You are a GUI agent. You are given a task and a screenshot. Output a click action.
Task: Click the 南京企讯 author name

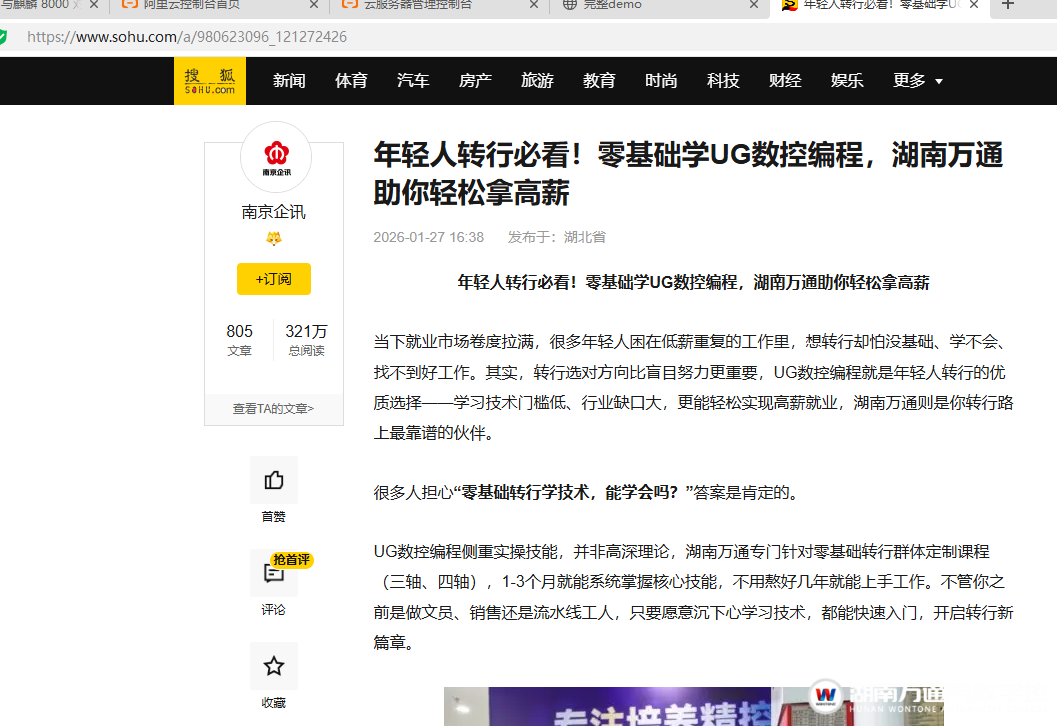point(274,212)
